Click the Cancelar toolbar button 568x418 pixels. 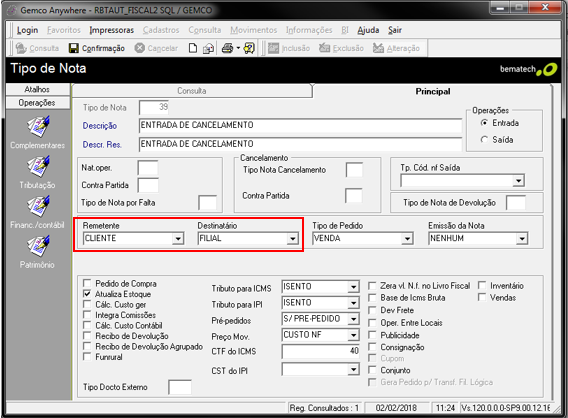[x=156, y=48]
